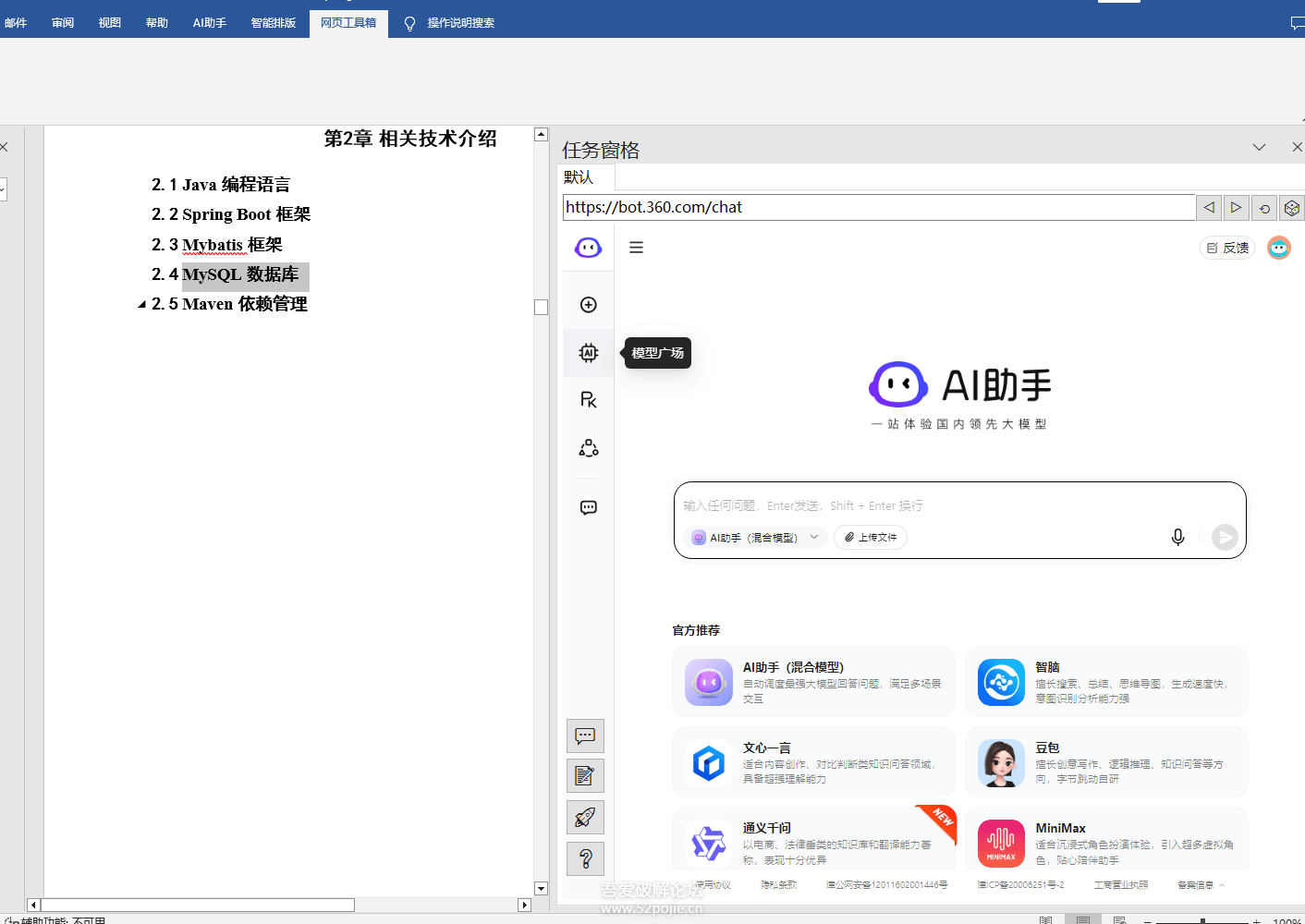Click the 2.4 MySQL 数据库 heading
Image resolution: width=1305 pixels, height=924 pixels.
point(226,274)
